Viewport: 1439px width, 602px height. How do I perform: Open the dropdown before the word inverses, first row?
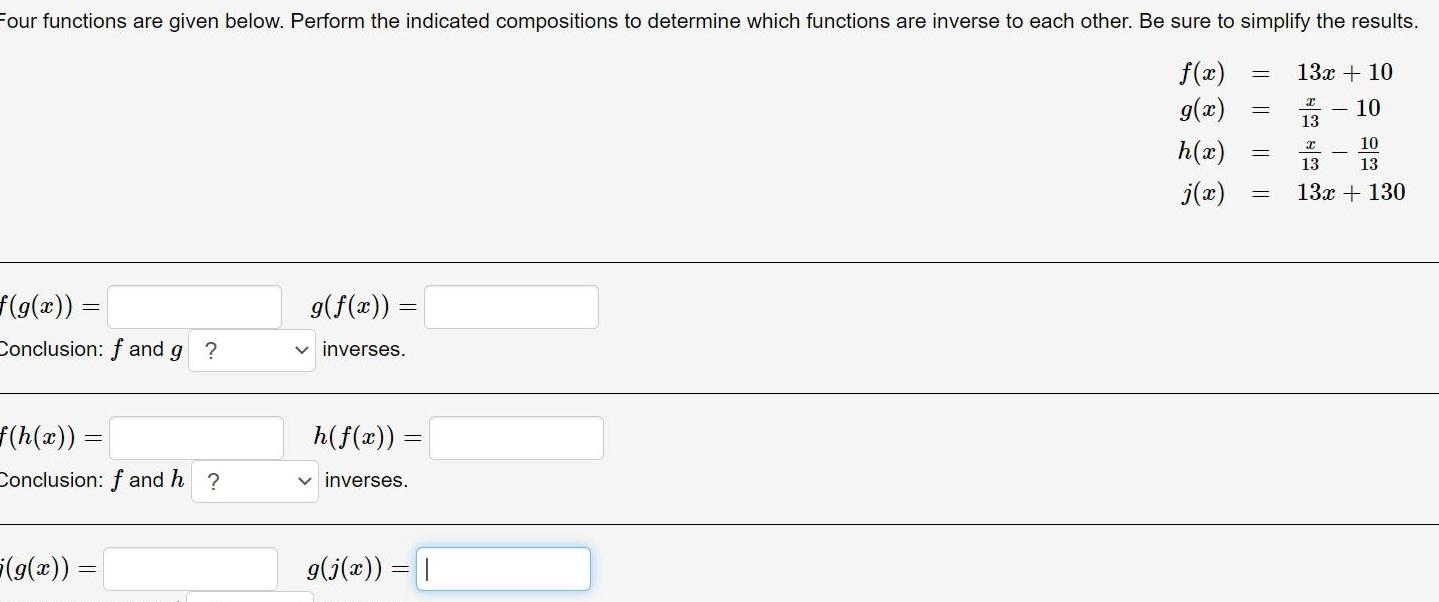[x=251, y=349]
